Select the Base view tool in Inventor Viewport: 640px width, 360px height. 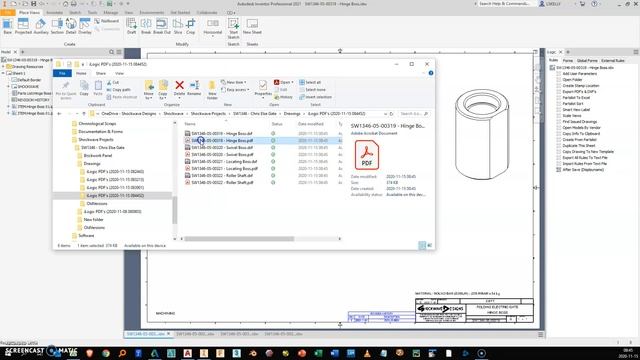(7, 27)
